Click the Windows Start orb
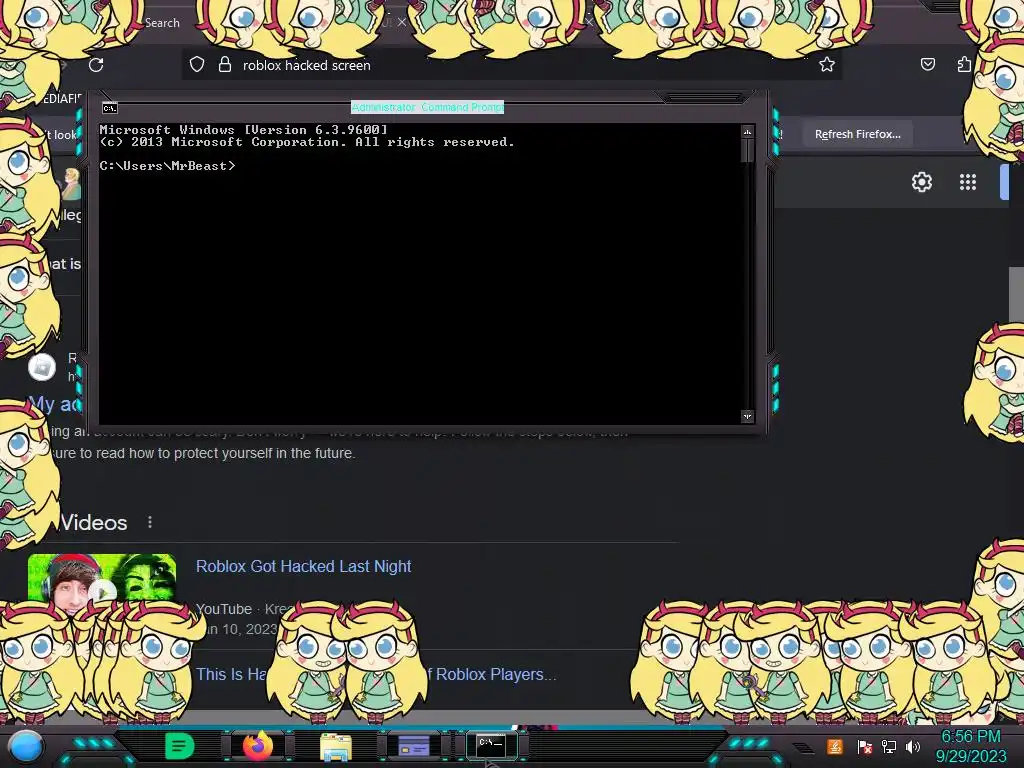Screen dimensions: 1024x768 (x=26, y=747)
